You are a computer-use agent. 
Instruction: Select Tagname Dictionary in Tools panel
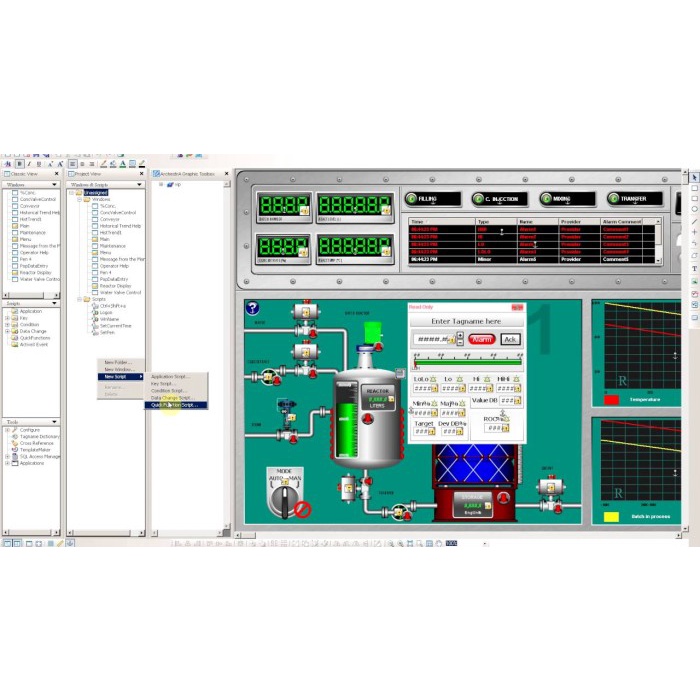(x=39, y=437)
